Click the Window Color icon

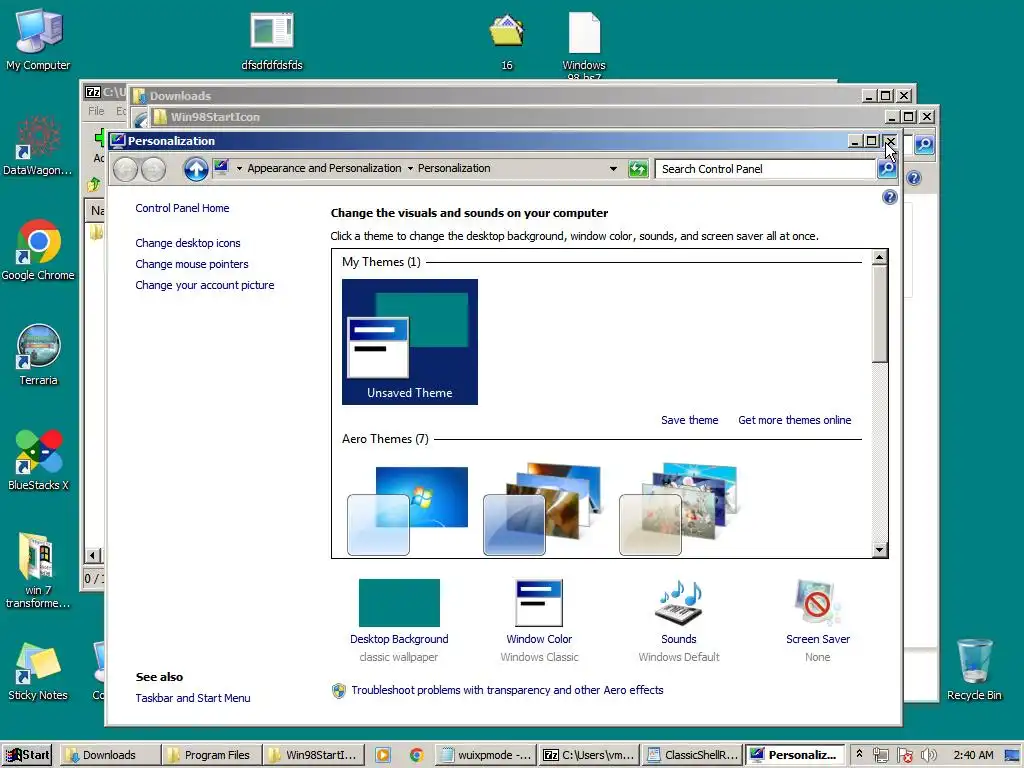[539, 603]
